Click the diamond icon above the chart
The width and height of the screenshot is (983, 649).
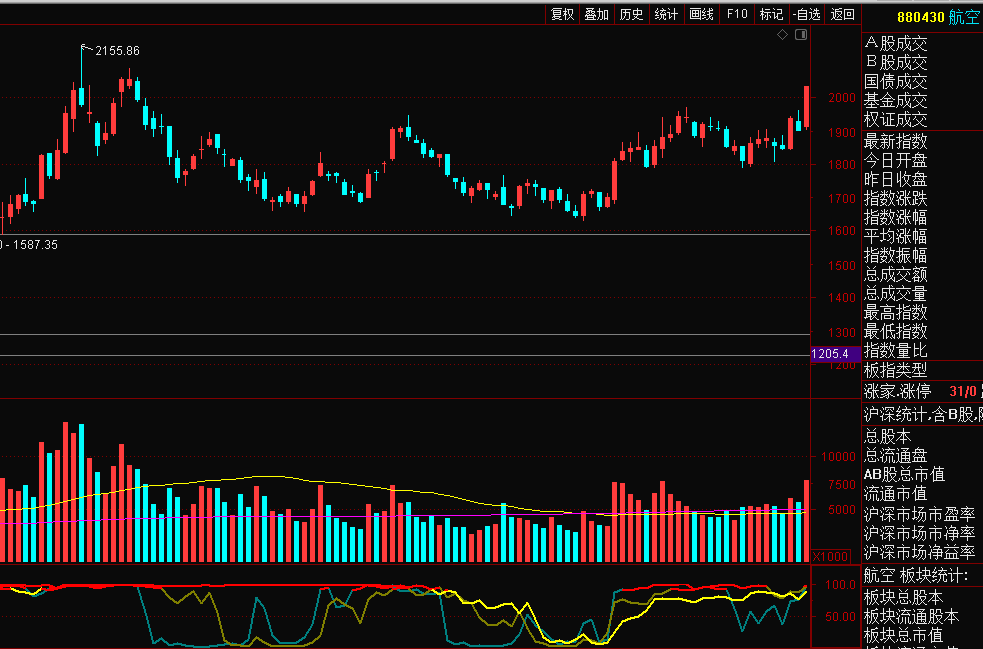pos(783,35)
